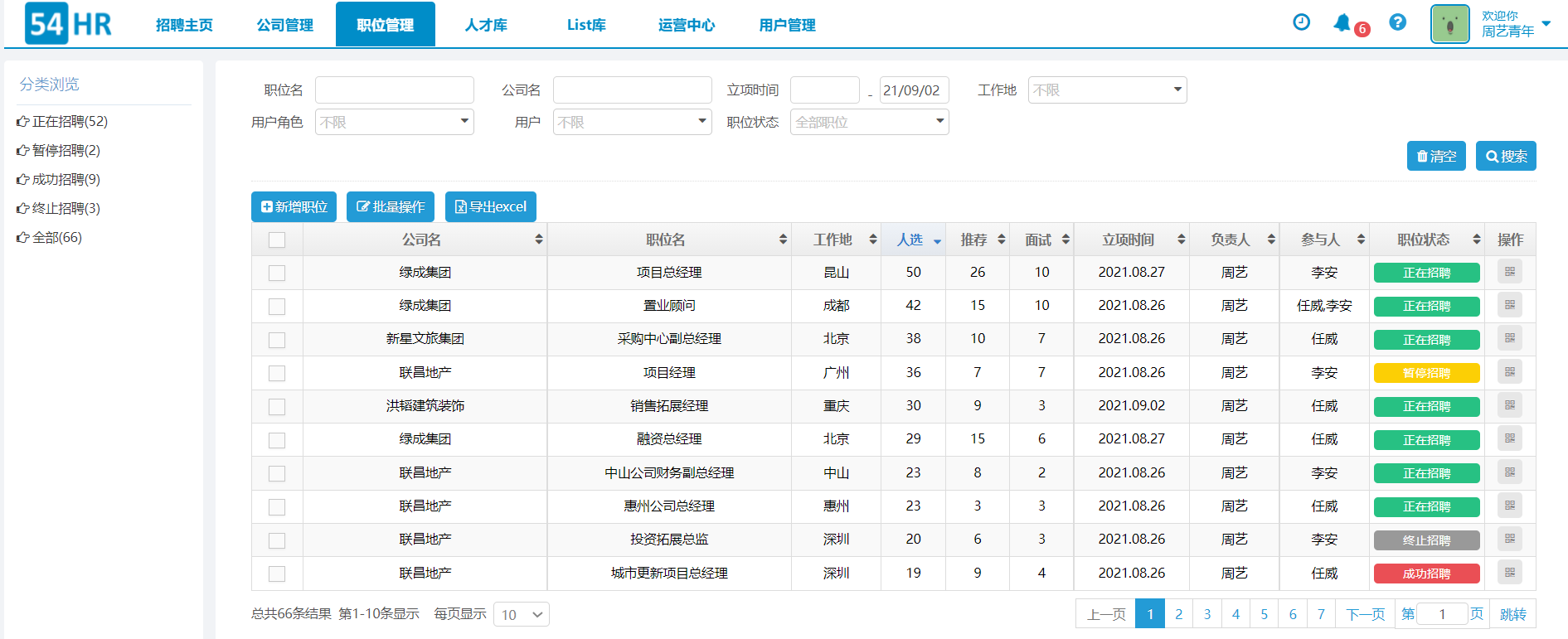Open 运营中心 tab
The image size is (1568, 639).
tap(687, 25)
